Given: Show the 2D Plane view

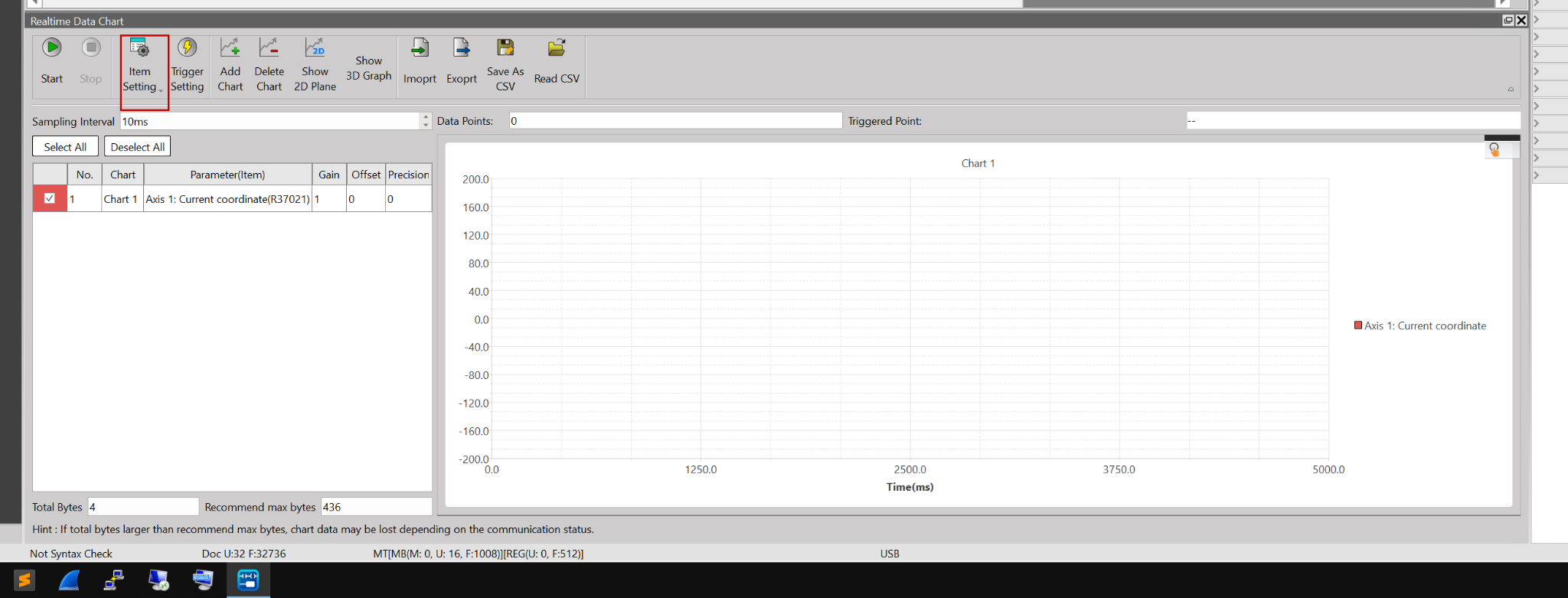Looking at the screenshot, I should pos(315,64).
